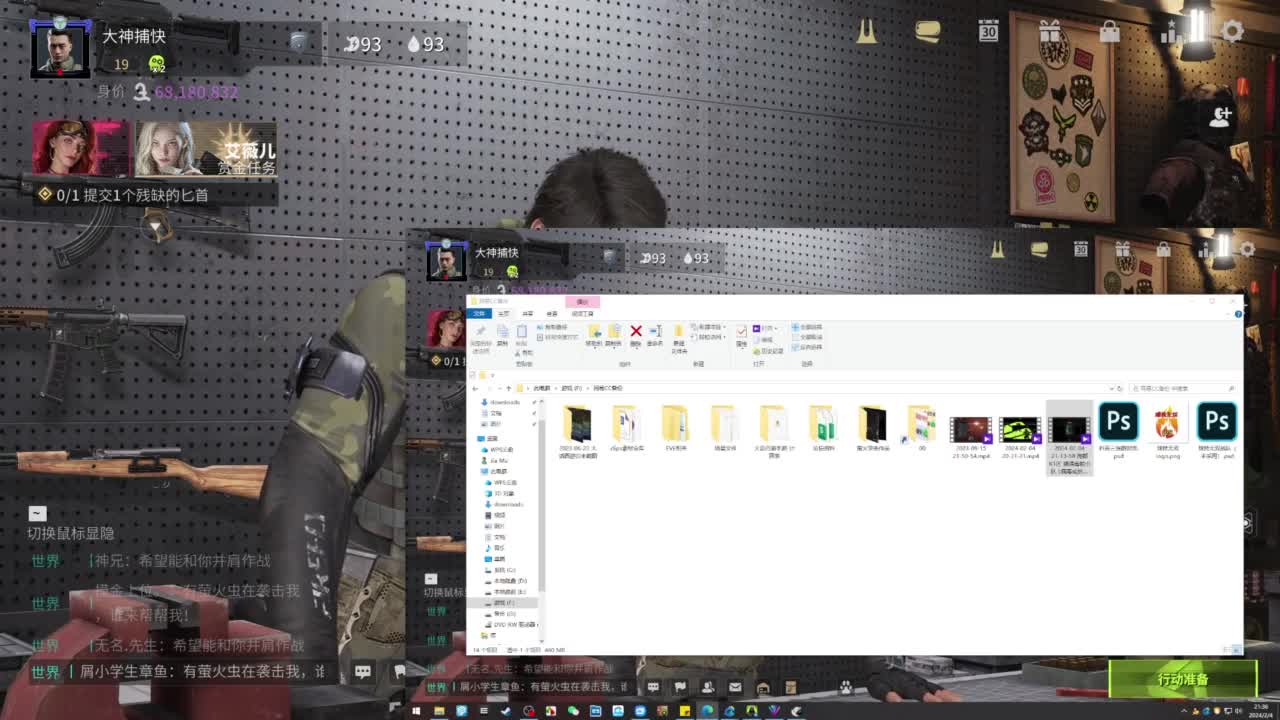This screenshot has height=720, width=1280.
Task: Click the address bar path 游戏 (F:)
Action: pos(572,388)
